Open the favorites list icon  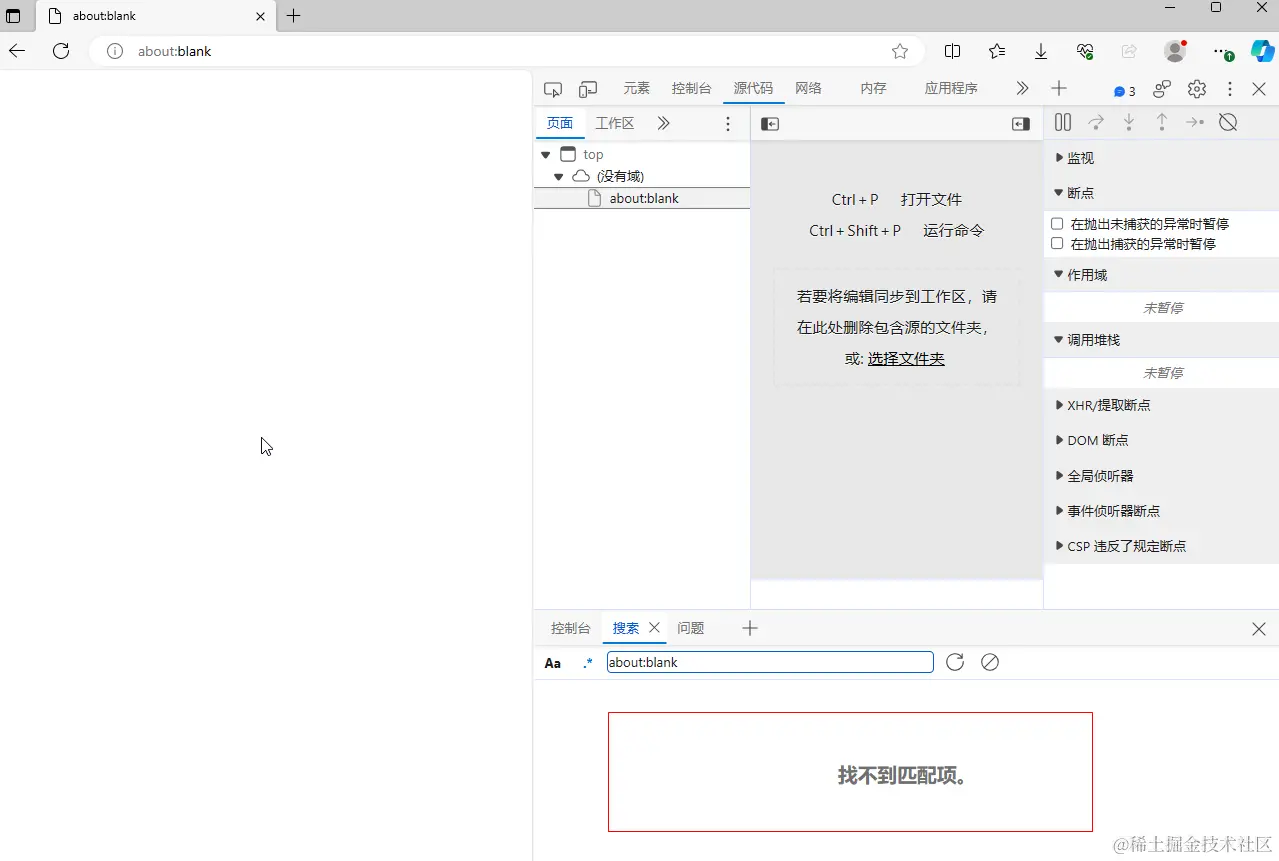pos(997,51)
